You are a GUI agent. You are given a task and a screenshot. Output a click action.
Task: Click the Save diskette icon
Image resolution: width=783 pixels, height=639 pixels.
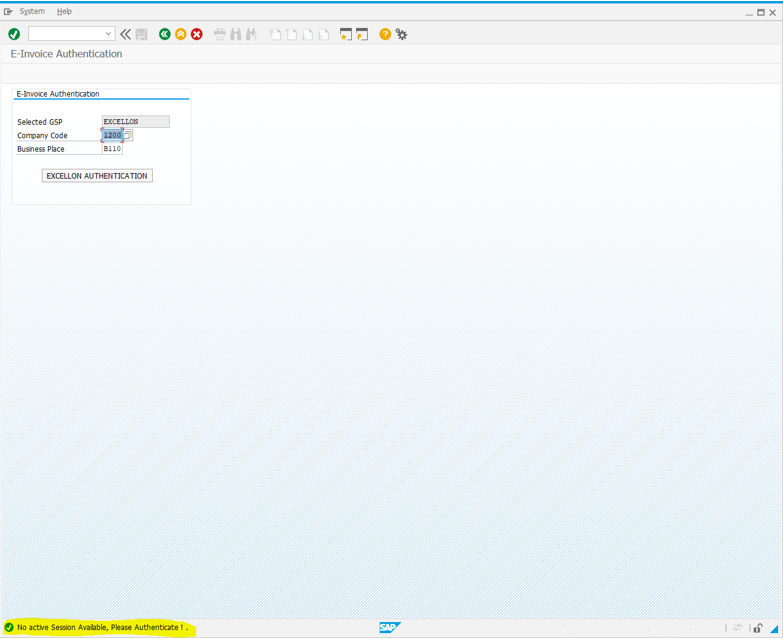pos(142,34)
